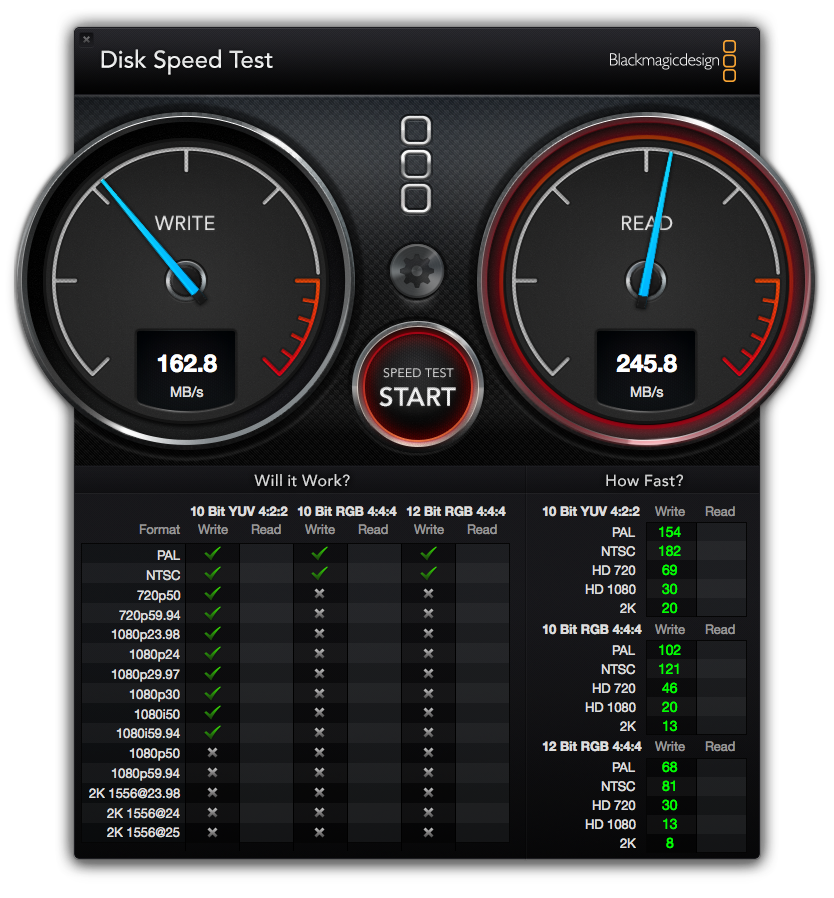Click the 1080p50 10 Bit YUV write cross
This screenshot has width=834, height=898.
tap(212, 752)
